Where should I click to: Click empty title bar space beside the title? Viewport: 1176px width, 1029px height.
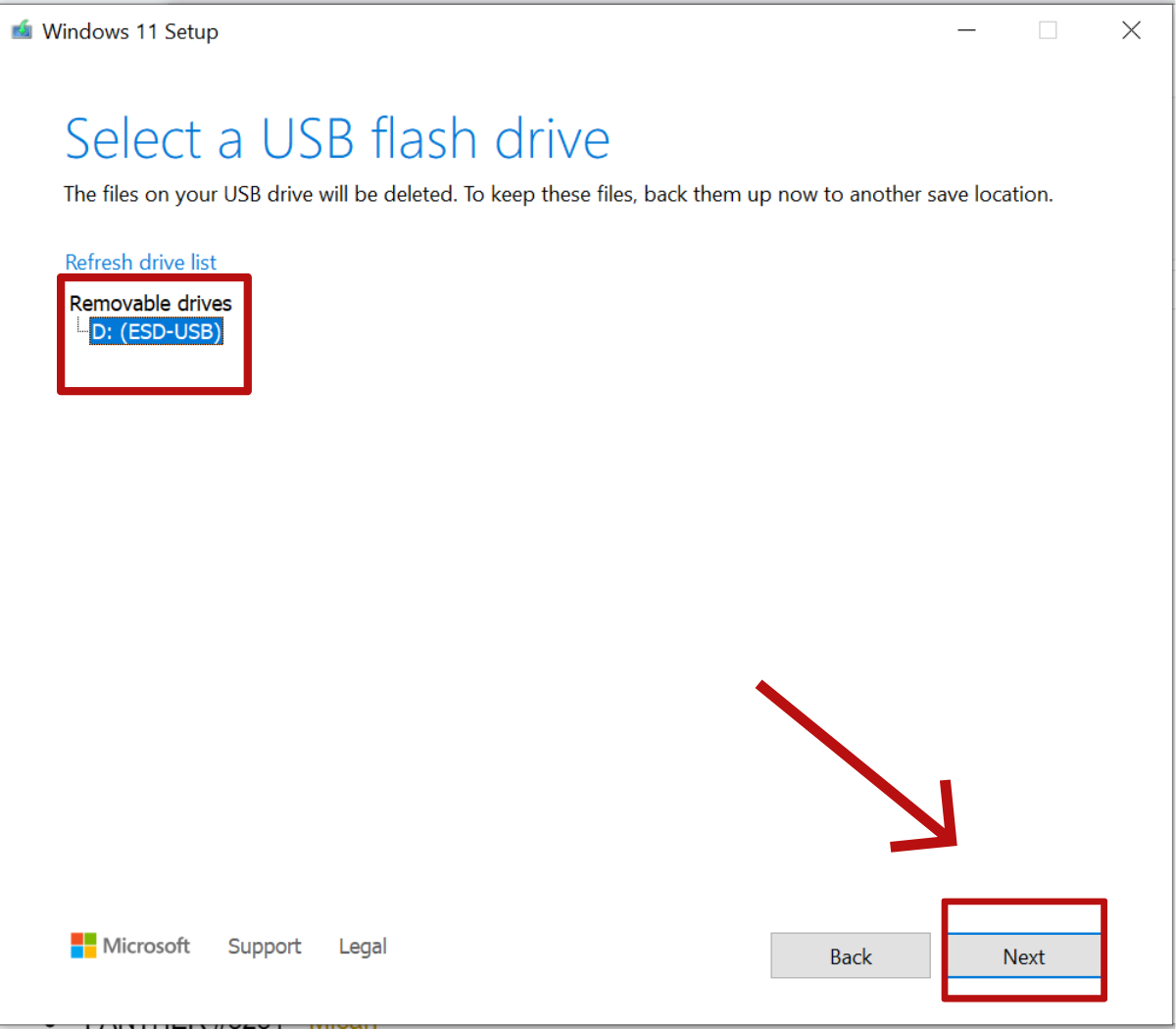[588, 30]
